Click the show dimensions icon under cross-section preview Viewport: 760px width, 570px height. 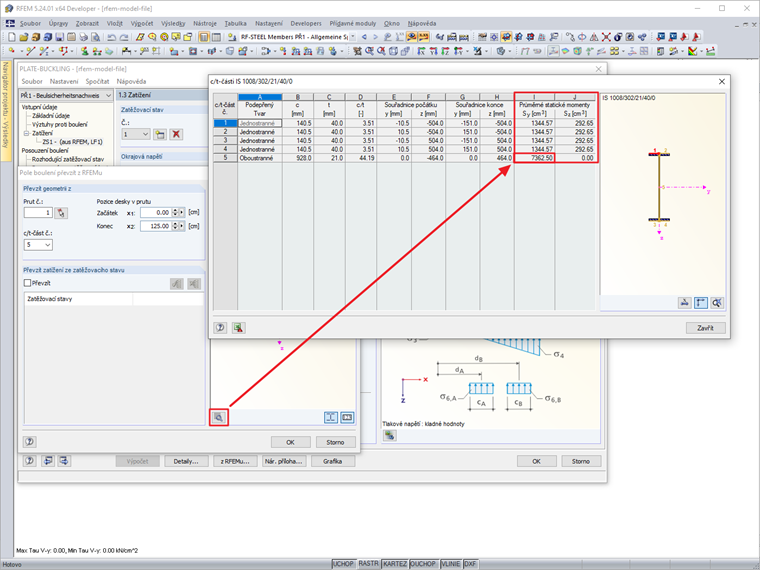[701, 303]
